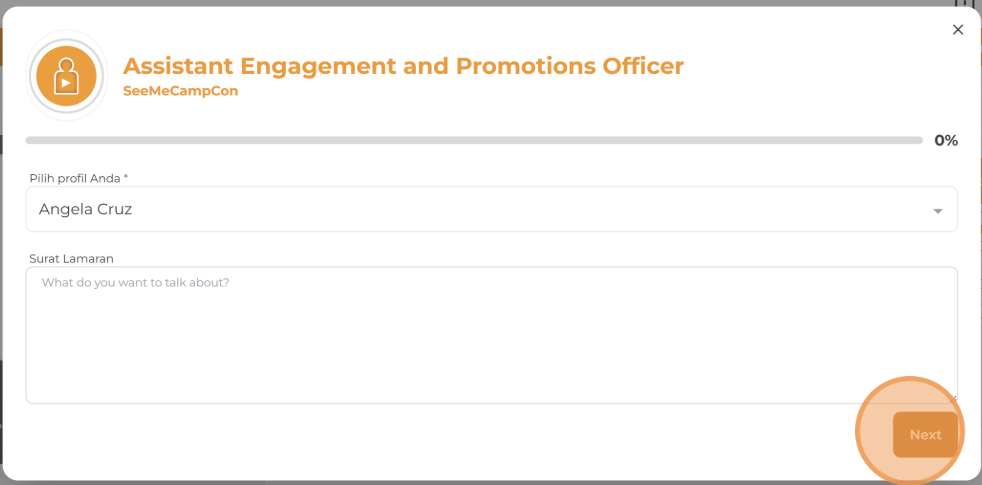982x485 pixels.
Task: Click the Assistant Engagement and Promotions Officer title
Action: [403, 66]
